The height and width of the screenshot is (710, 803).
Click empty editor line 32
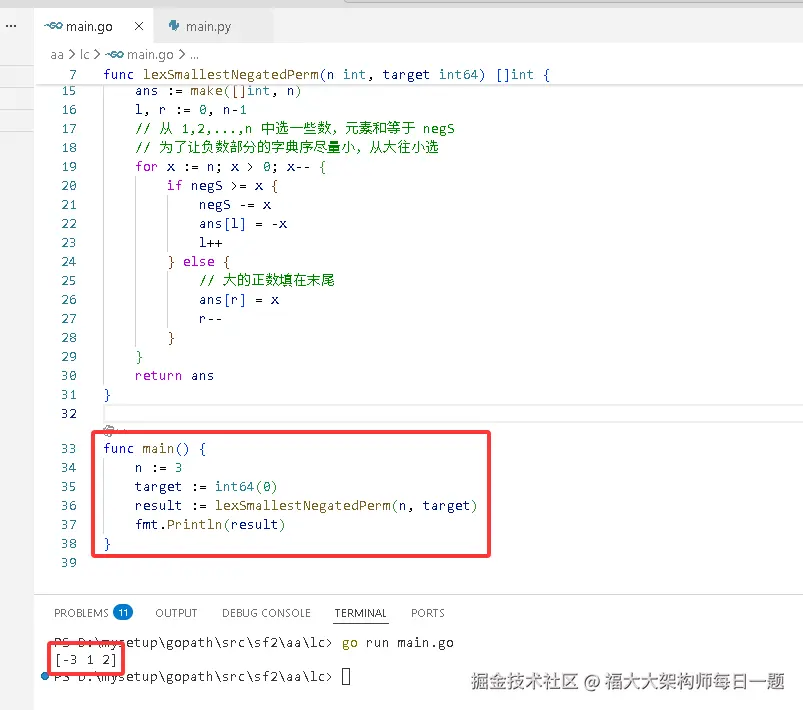point(453,414)
